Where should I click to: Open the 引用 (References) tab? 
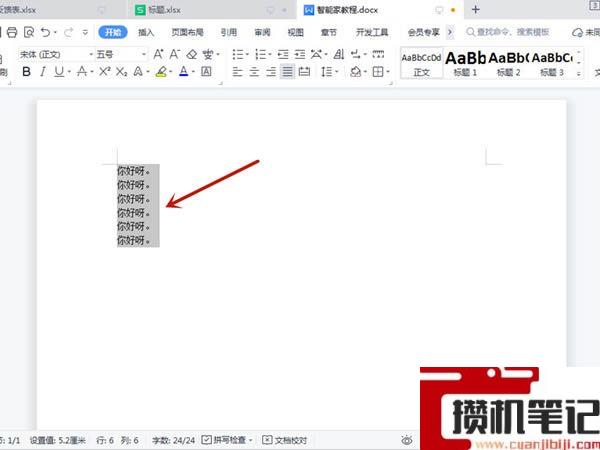click(229, 33)
